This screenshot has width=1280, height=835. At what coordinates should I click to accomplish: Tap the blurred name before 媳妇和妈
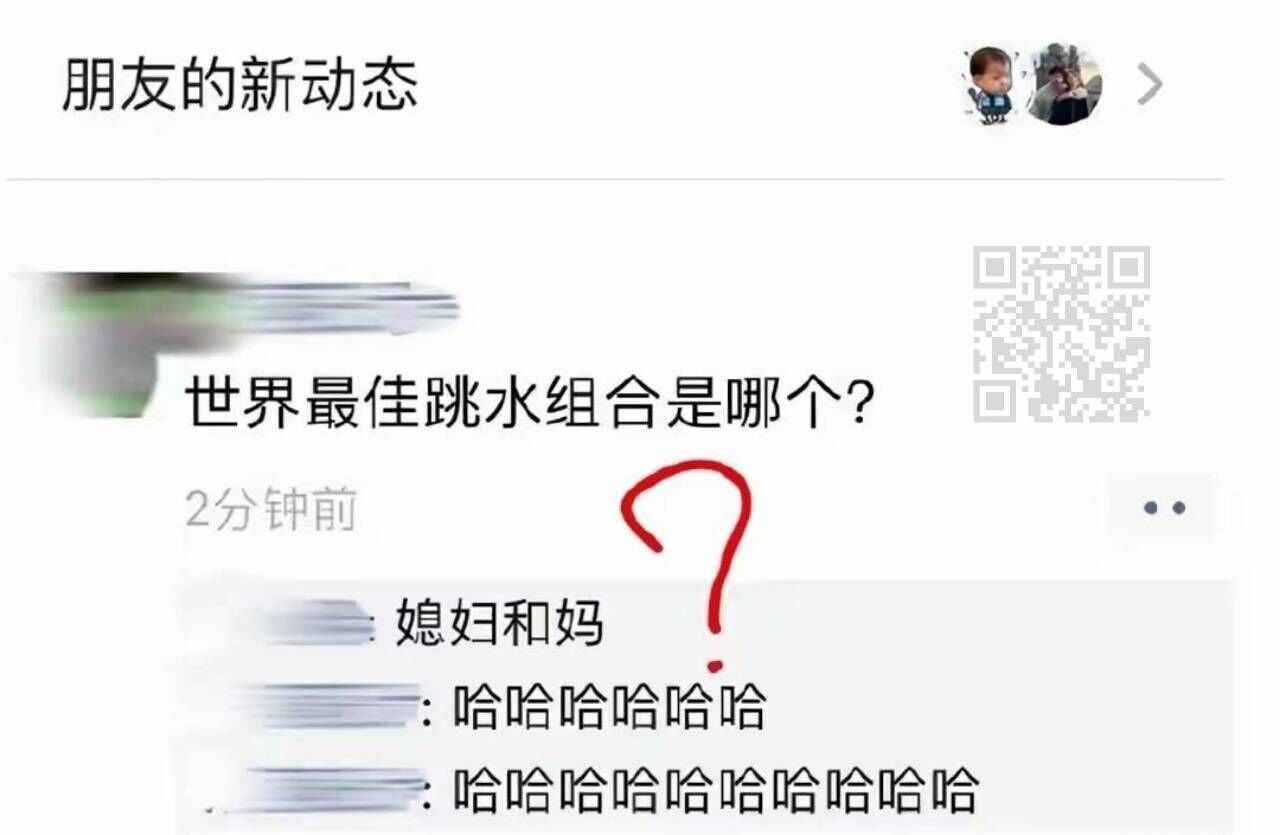coord(310,624)
